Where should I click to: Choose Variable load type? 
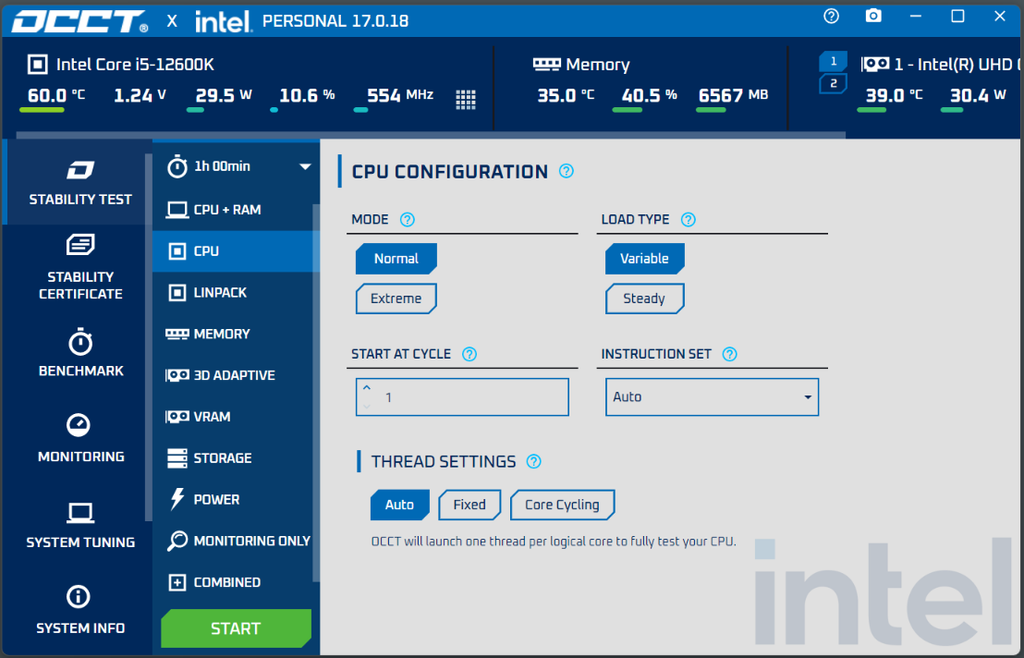[x=645, y=258]
